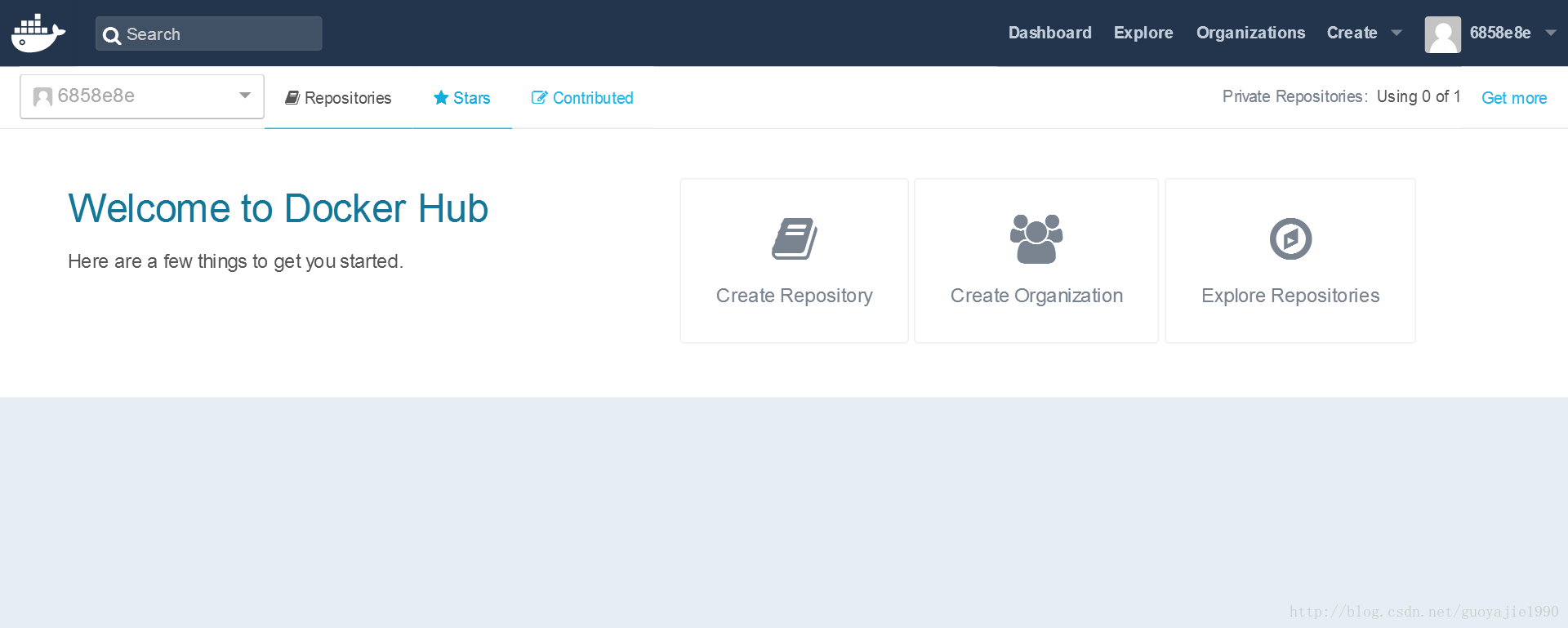Click the Create Repository book icon

click(795, 238)
